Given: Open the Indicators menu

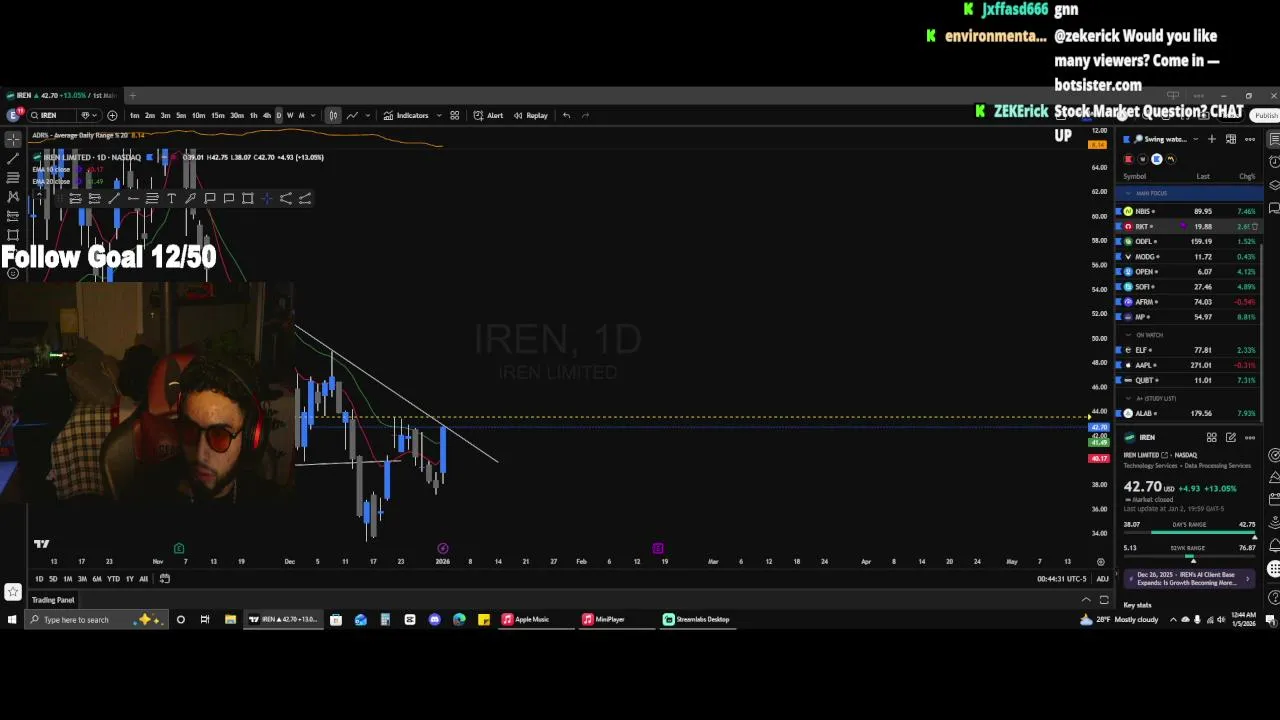Looking at the screenshot, I should 406,115.
